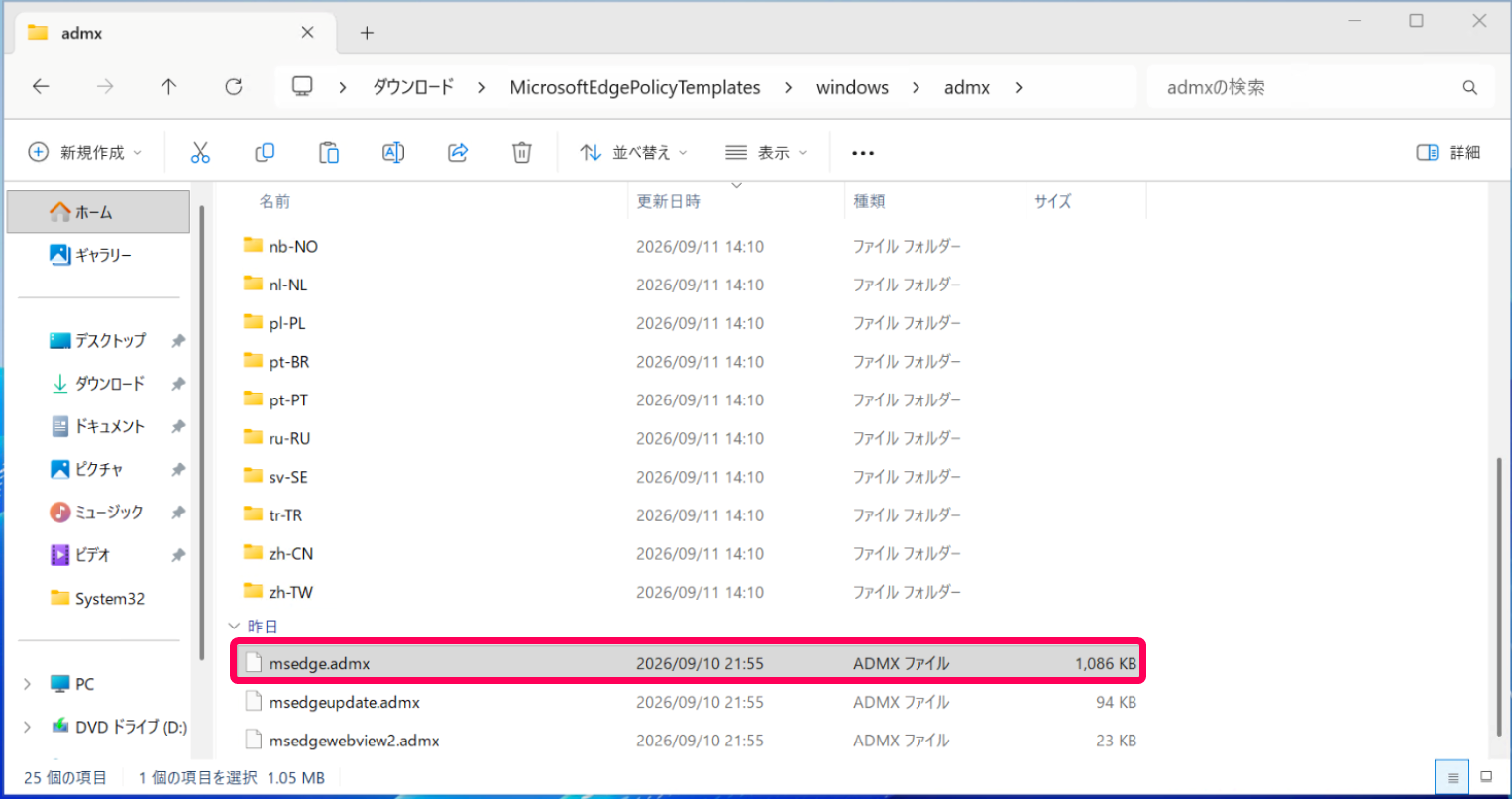
Task: Unpin ミュージック using its pin icon
Action: tap(178, 513)
